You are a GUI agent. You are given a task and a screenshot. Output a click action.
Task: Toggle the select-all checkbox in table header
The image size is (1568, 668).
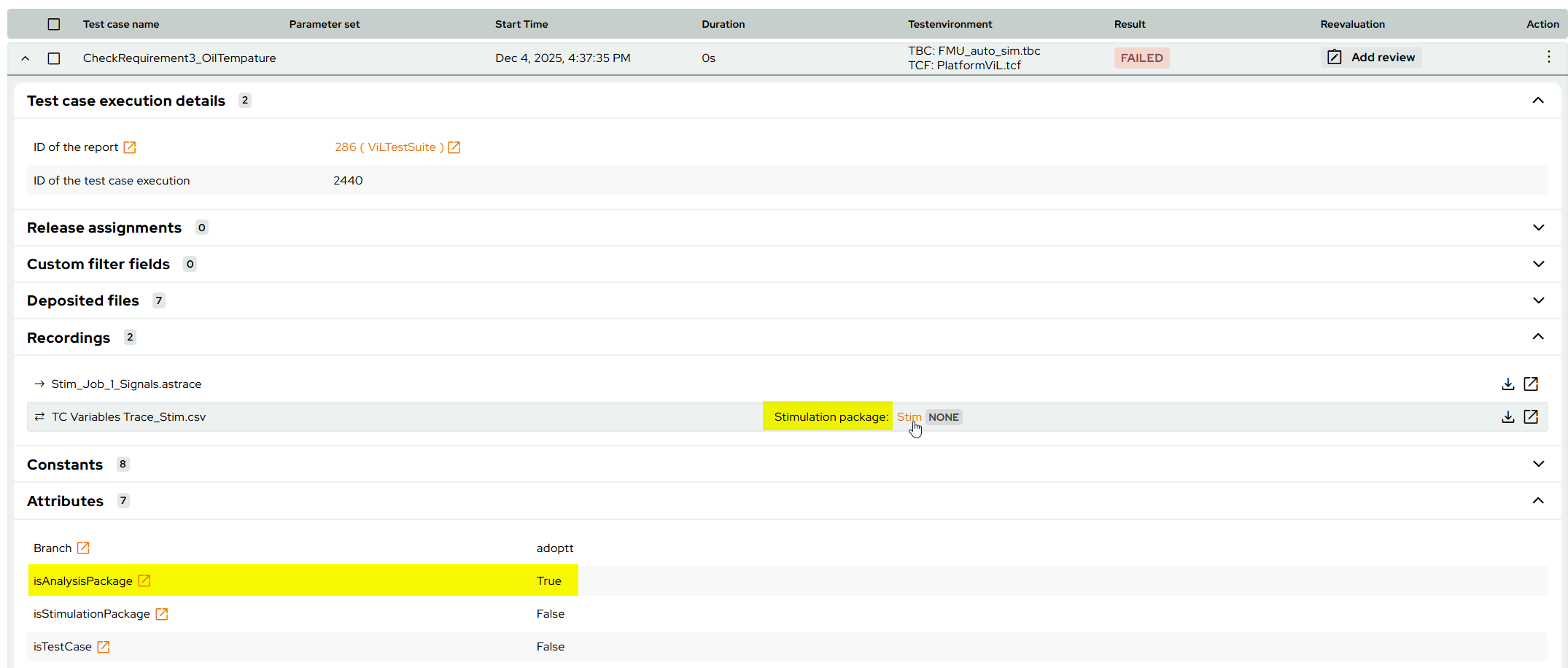(x=54, y=24)
